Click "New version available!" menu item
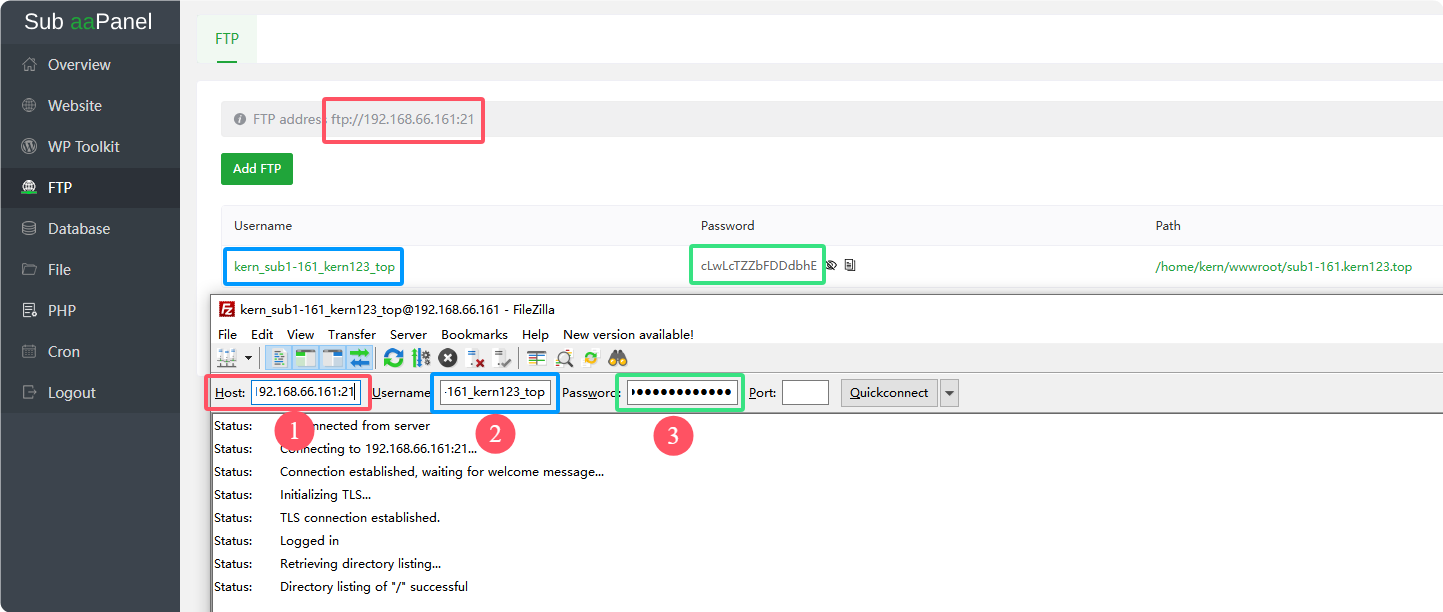This screenshot has height=612, width=1443. 628,334
